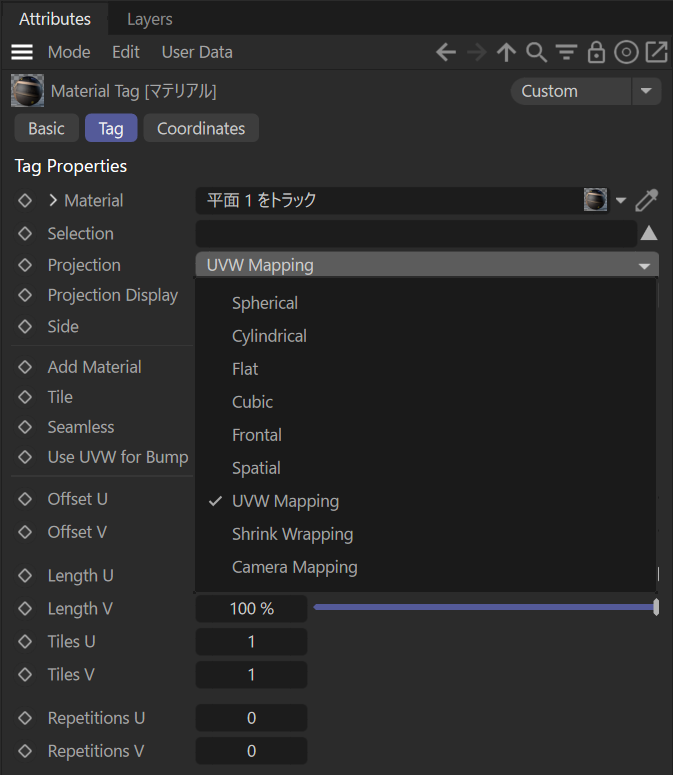Click the Repetitions U value field
The width and height of the screenshot is (673, 775).
(251, 718)
